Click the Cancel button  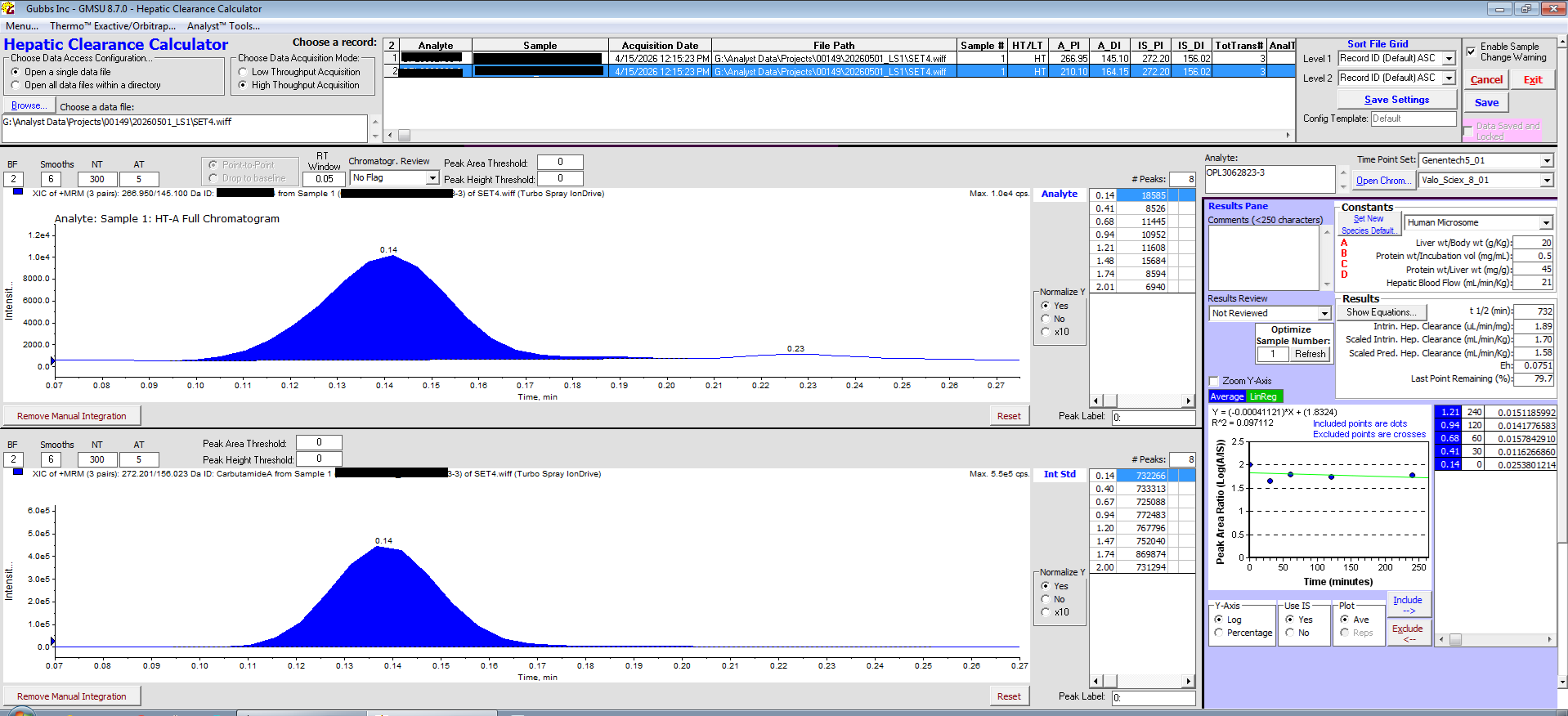pos(1486,80)
